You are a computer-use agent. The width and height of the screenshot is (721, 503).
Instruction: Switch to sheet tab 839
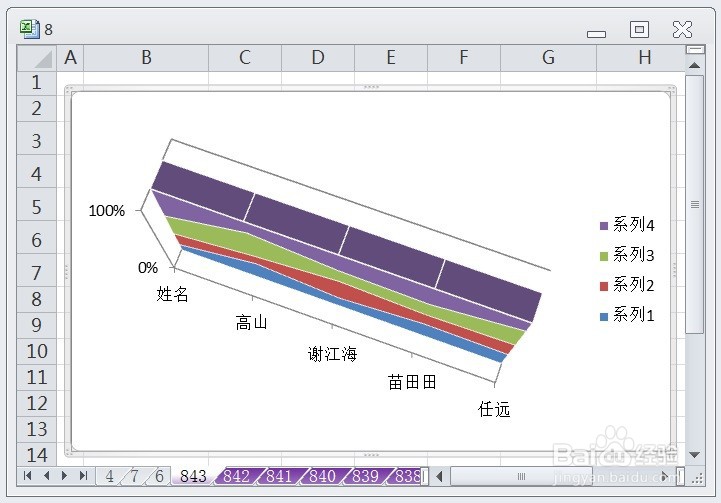(365, 476)
